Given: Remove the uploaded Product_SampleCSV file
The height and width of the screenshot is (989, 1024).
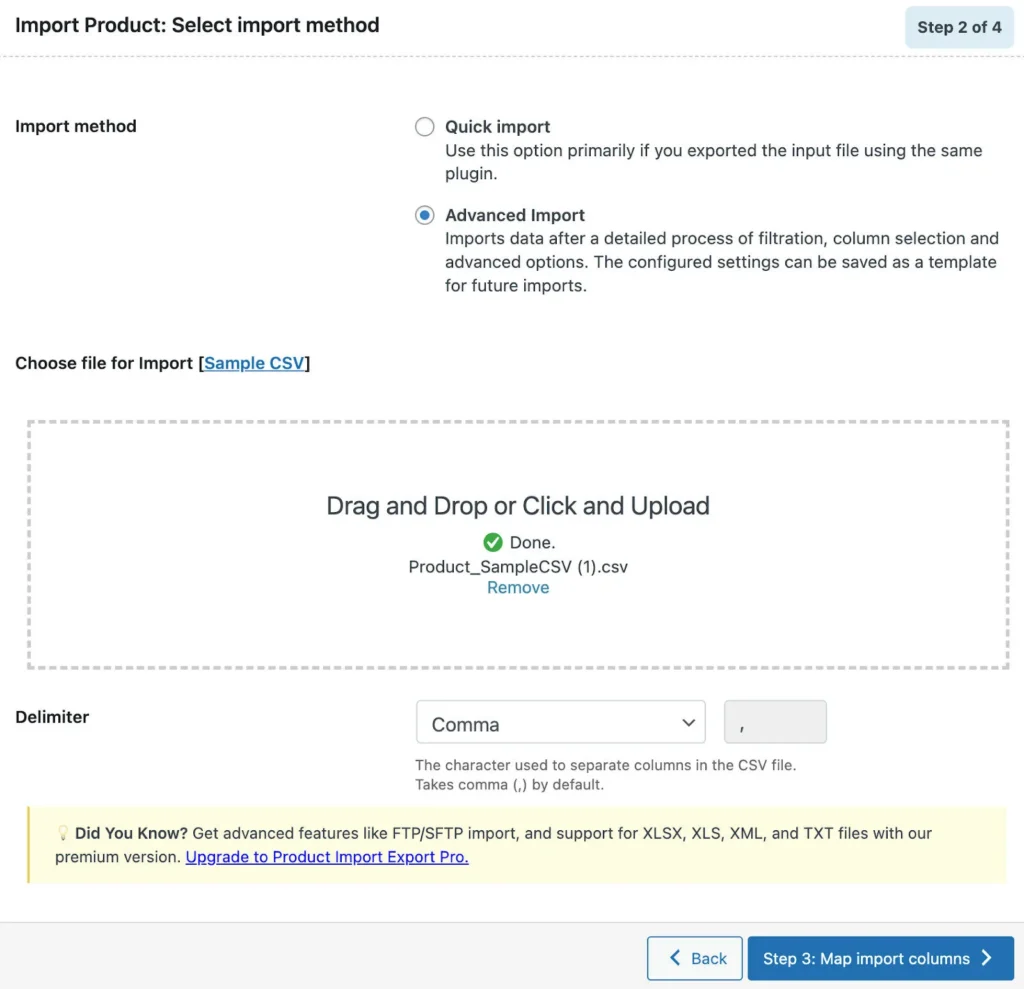Looking at the screenshot, I should (x=518, y=587).
